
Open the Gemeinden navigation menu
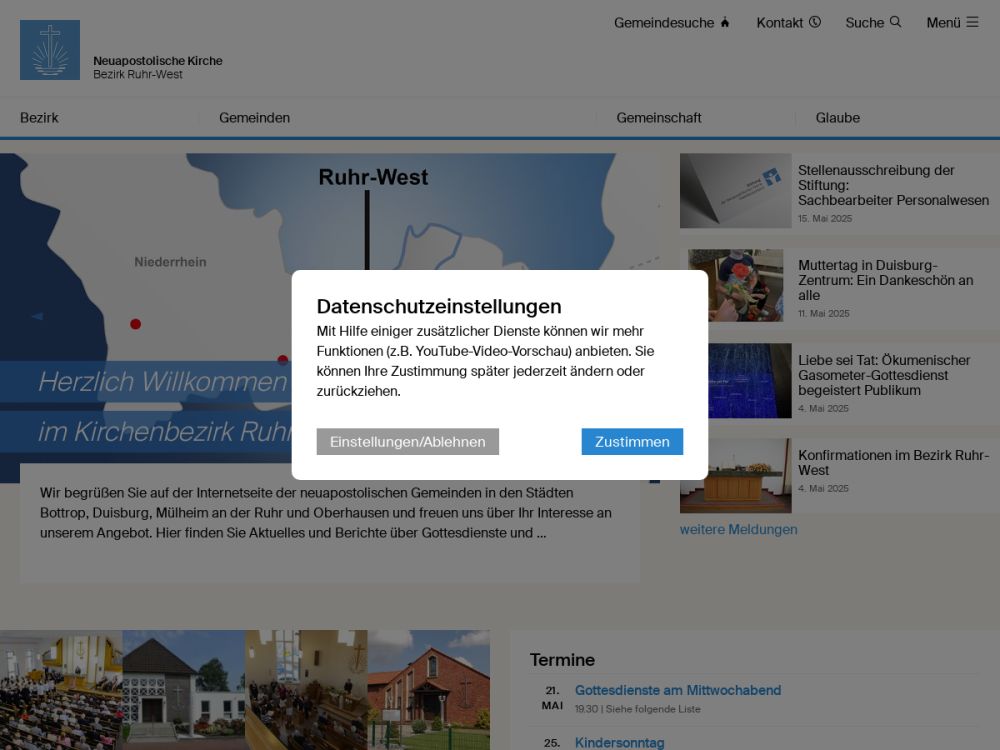coord(255,118)
